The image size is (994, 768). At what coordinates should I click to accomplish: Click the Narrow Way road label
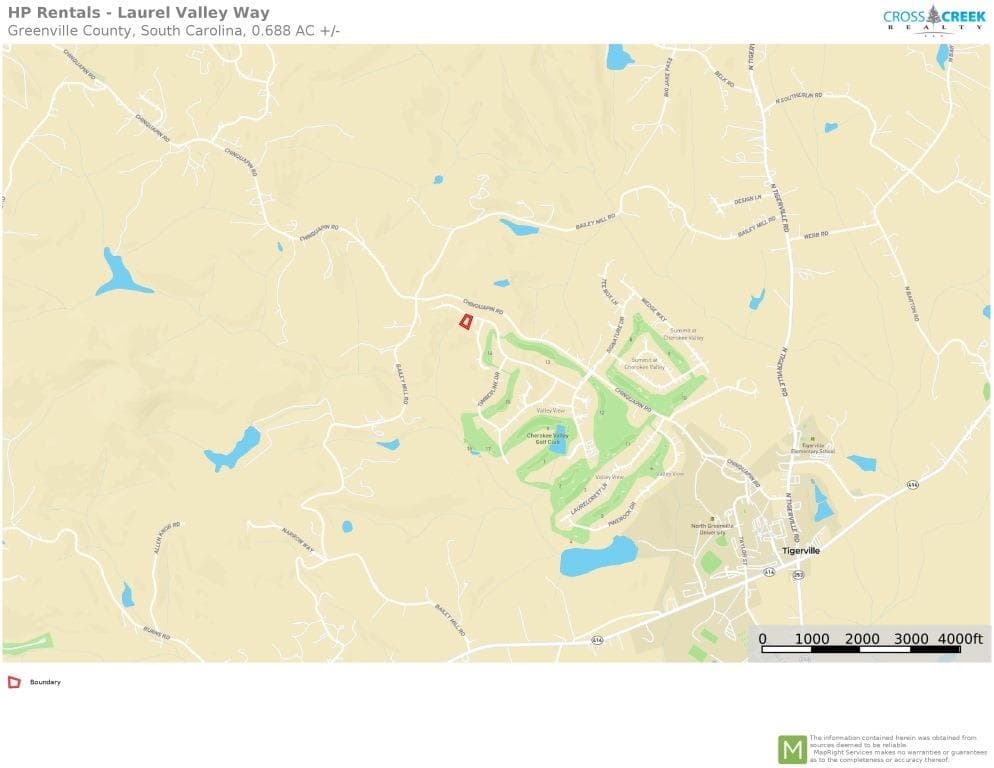[298, 539]
